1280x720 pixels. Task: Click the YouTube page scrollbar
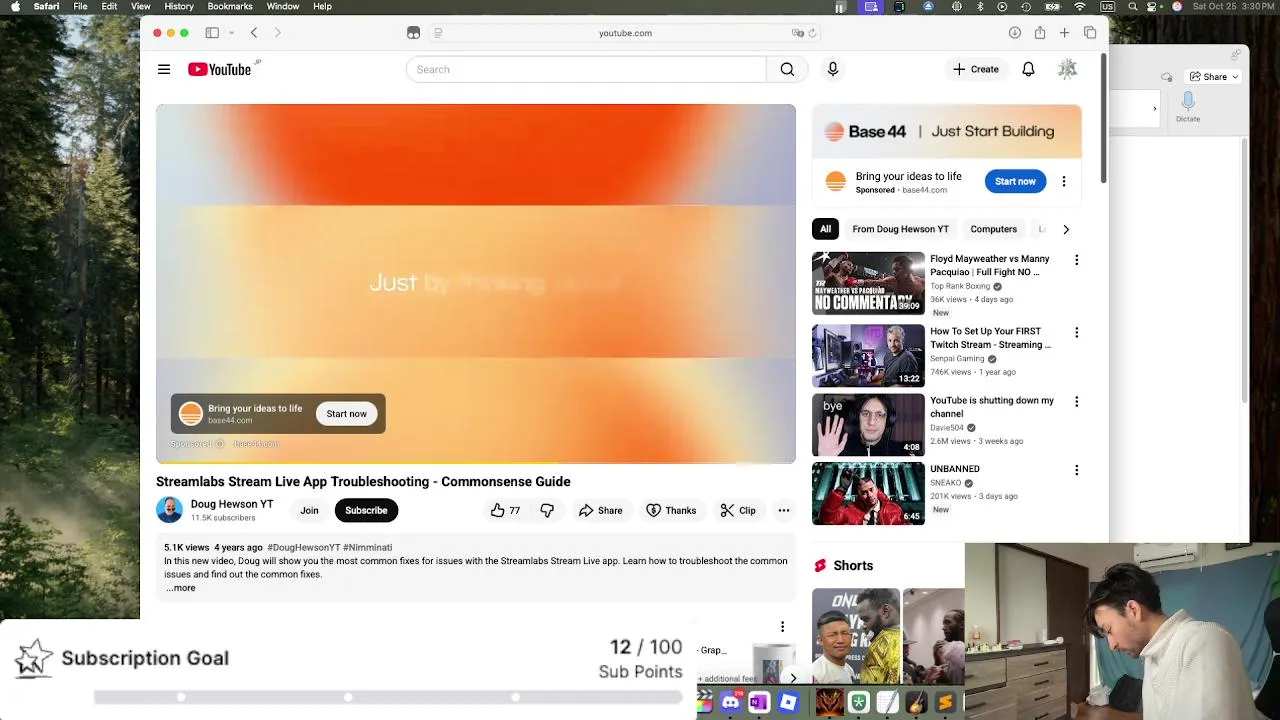click(x=1104, y=118)
